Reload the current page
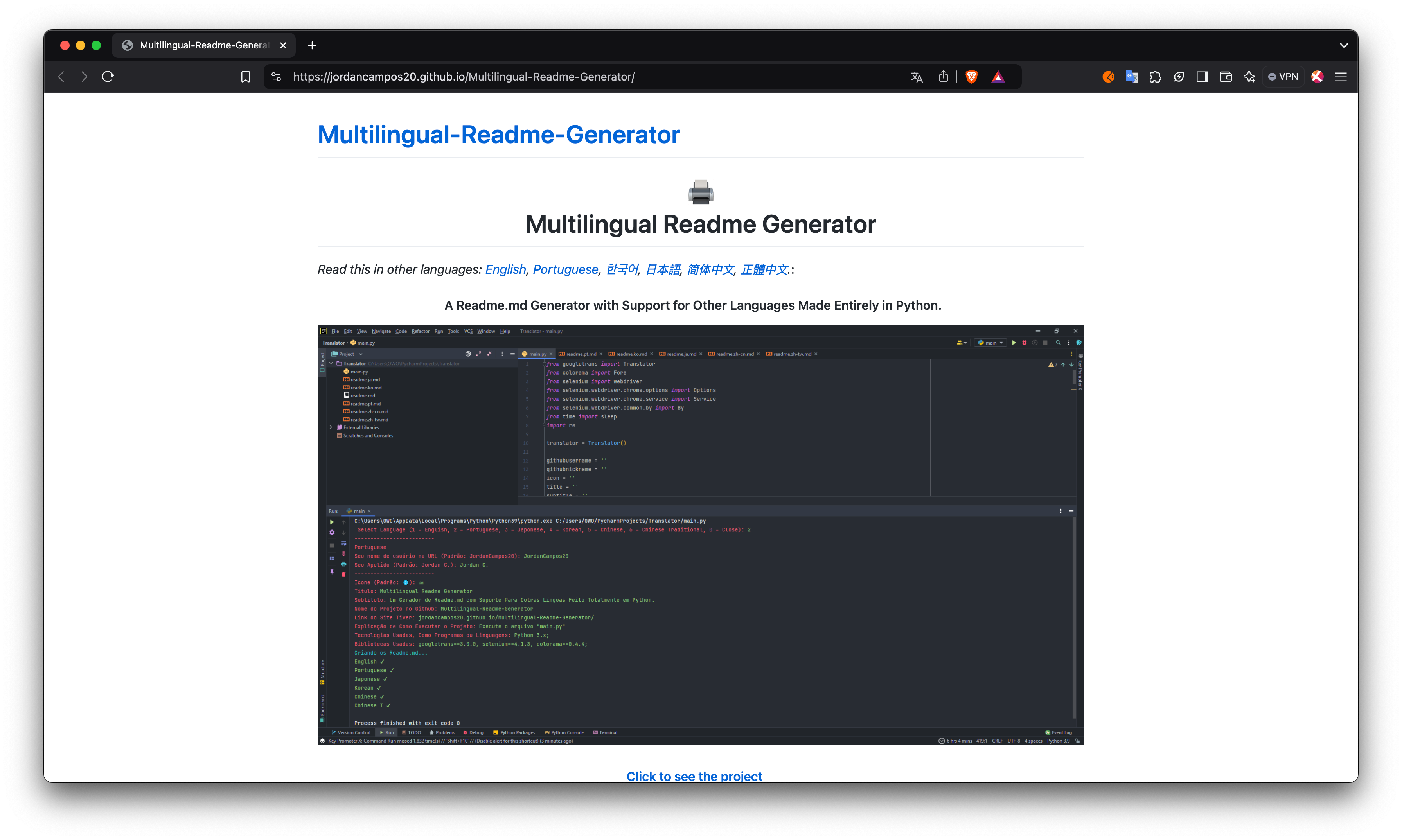 pyautogui.click(x=108, y=77)
